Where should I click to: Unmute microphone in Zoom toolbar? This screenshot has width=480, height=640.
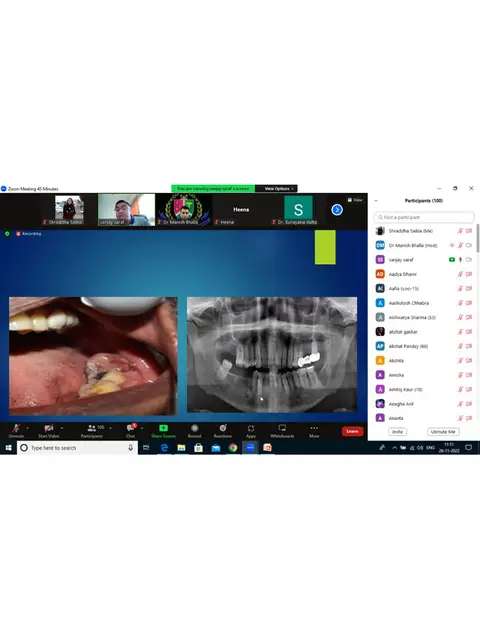point(16,431)
